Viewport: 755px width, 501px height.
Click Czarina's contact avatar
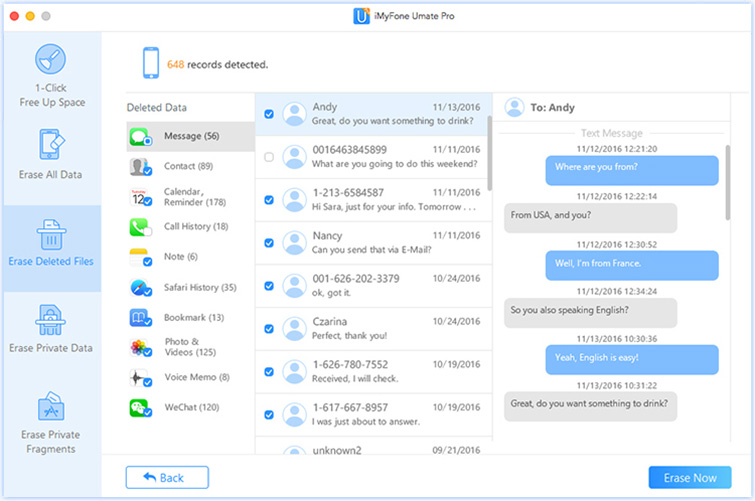[294, 329]
